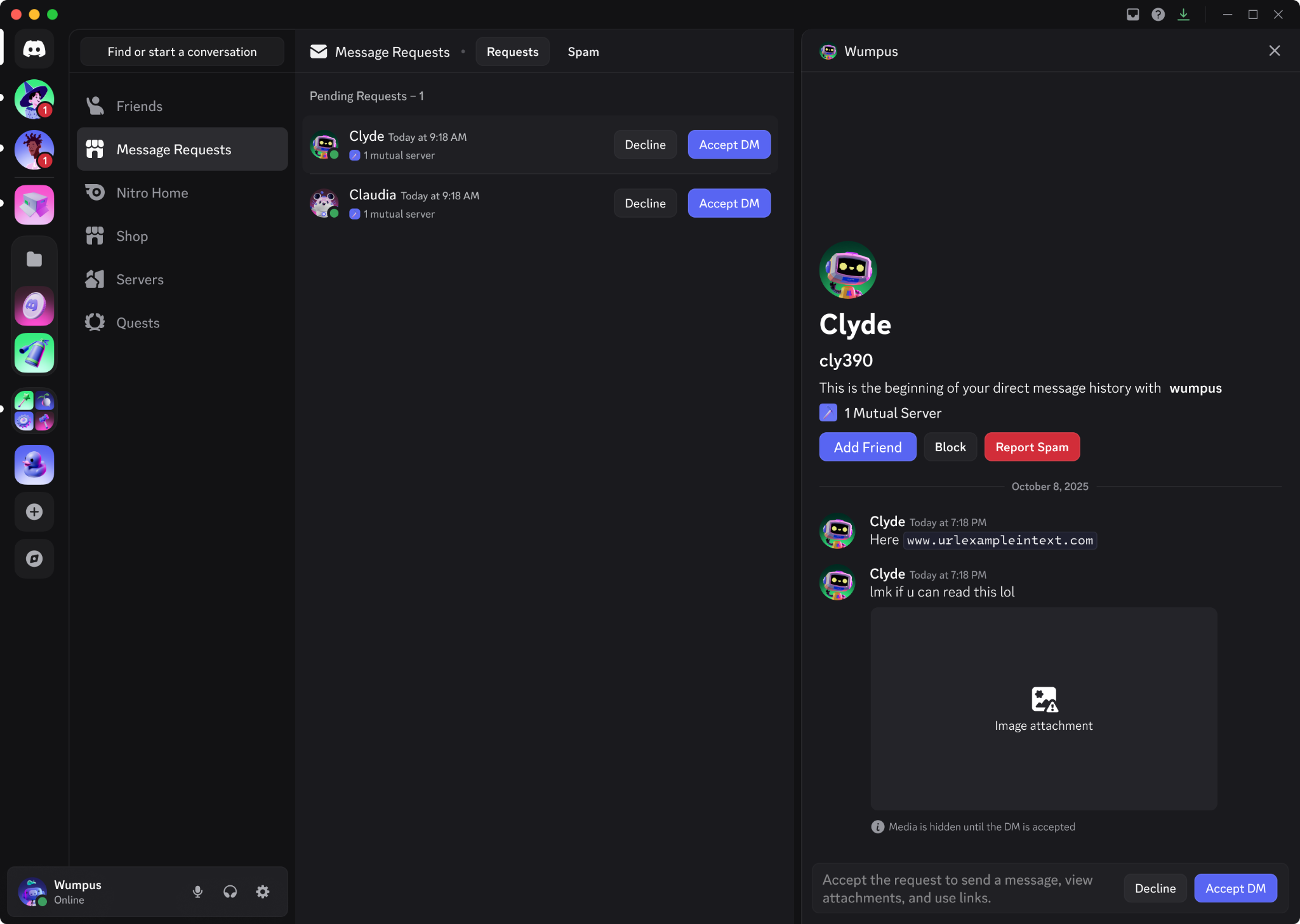Click the macOS green fullscreen button
1300x924 pixels.
[53, 14]
